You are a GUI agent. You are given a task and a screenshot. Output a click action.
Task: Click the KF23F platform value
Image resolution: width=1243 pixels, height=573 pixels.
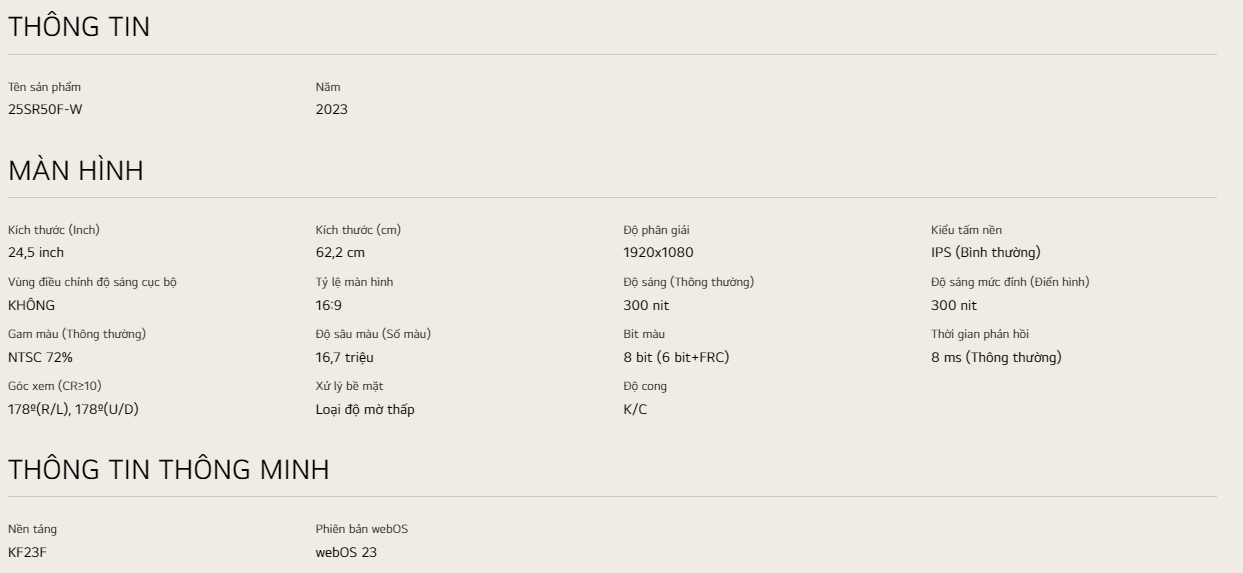(28, 552)
